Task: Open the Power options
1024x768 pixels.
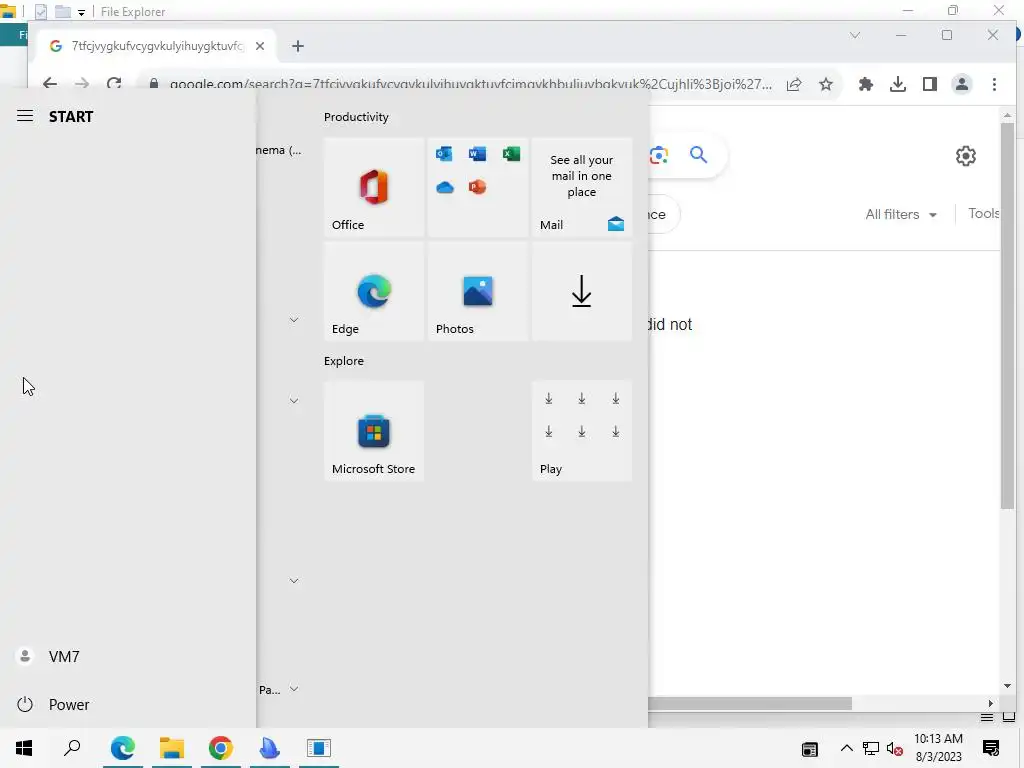Action: (x=54, y=705)
